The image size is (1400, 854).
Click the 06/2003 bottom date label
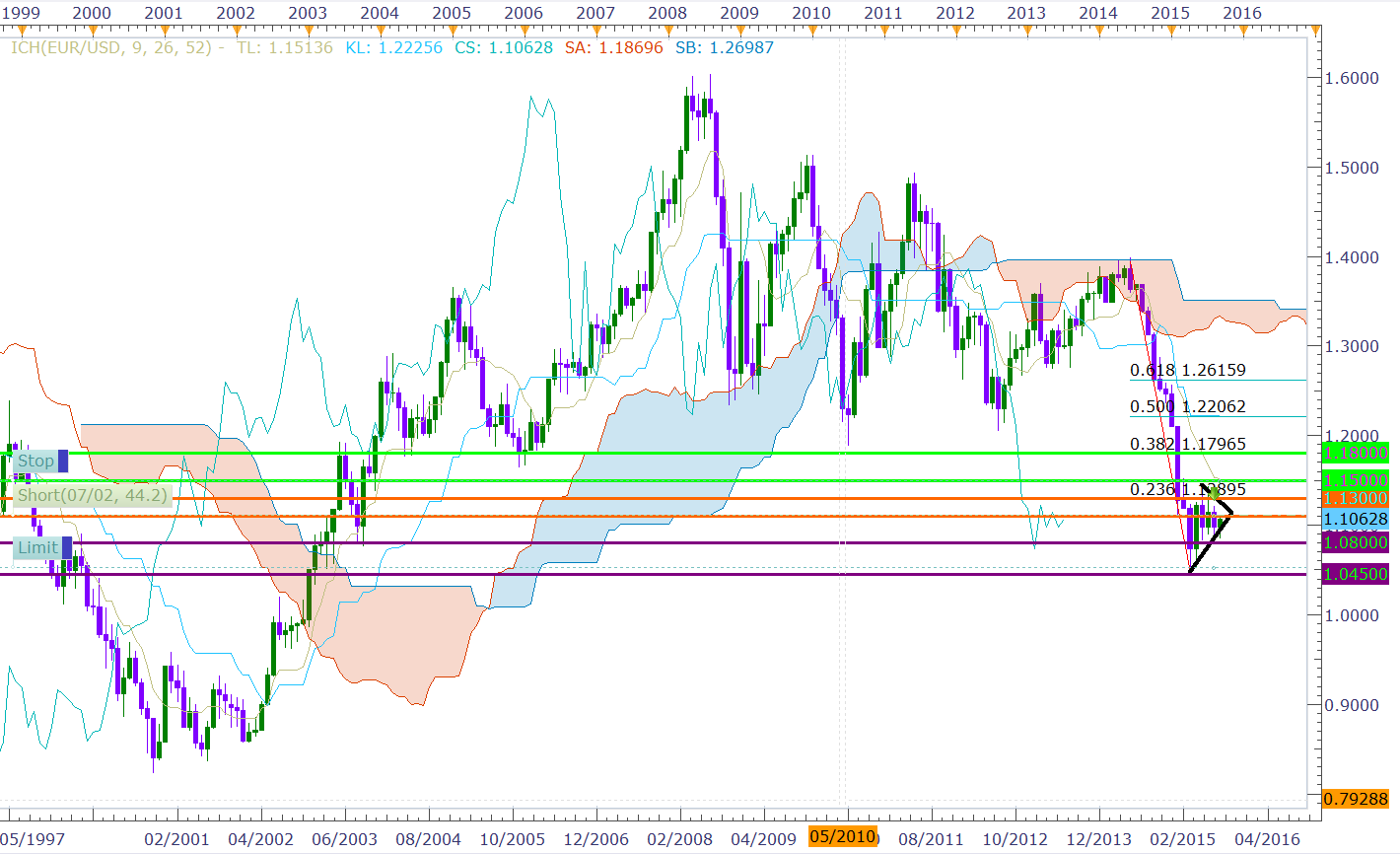[x=344, y=839]
